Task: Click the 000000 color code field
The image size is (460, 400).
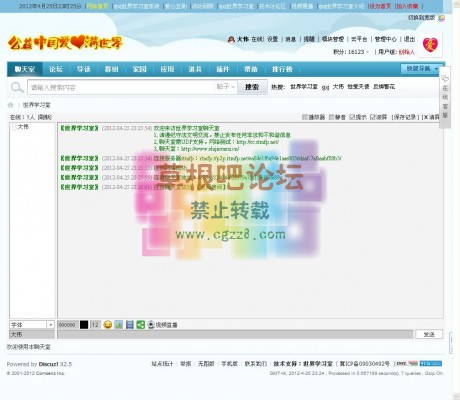Action: [68, 324]
